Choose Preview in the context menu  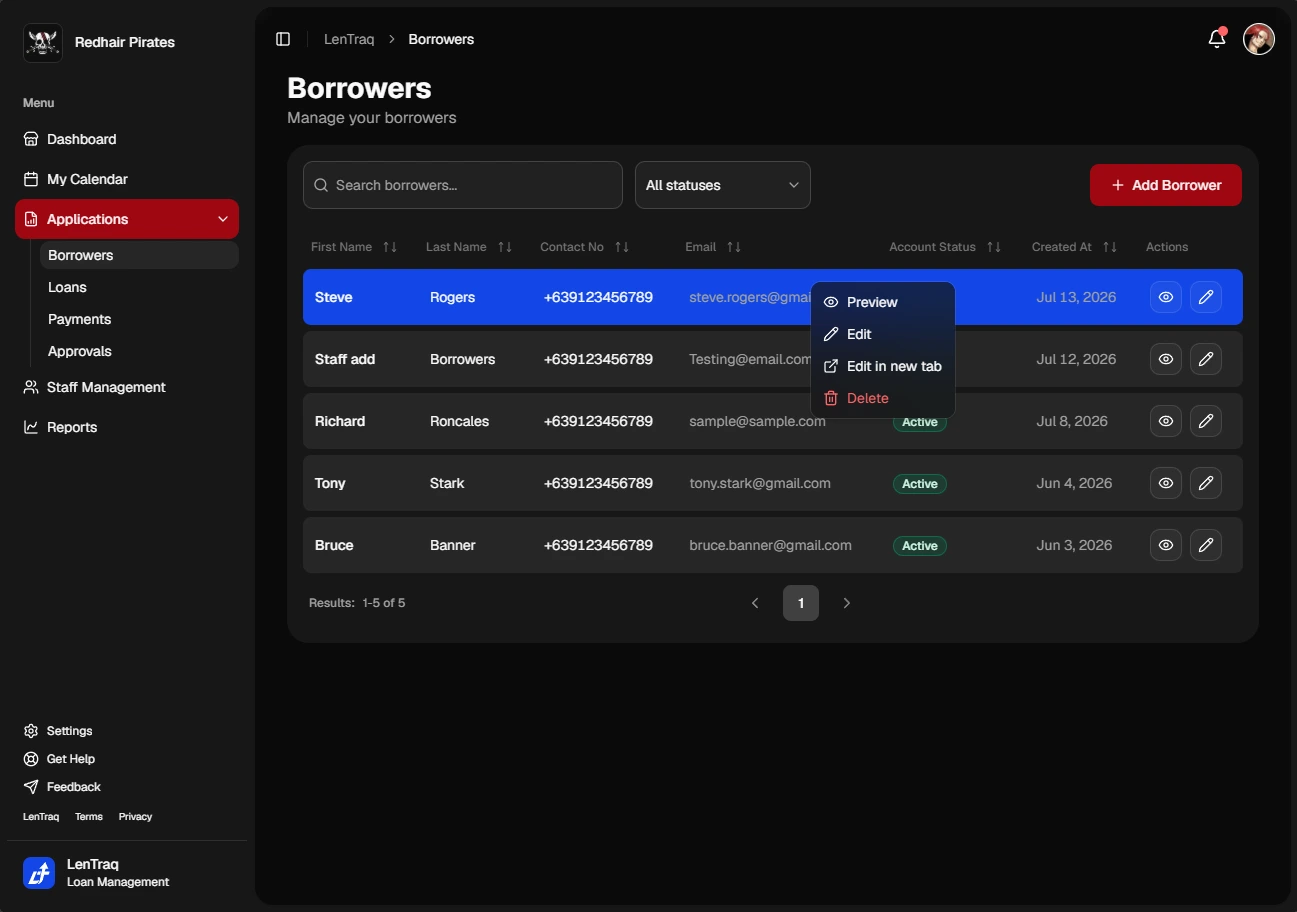click(x=883, y=302)
